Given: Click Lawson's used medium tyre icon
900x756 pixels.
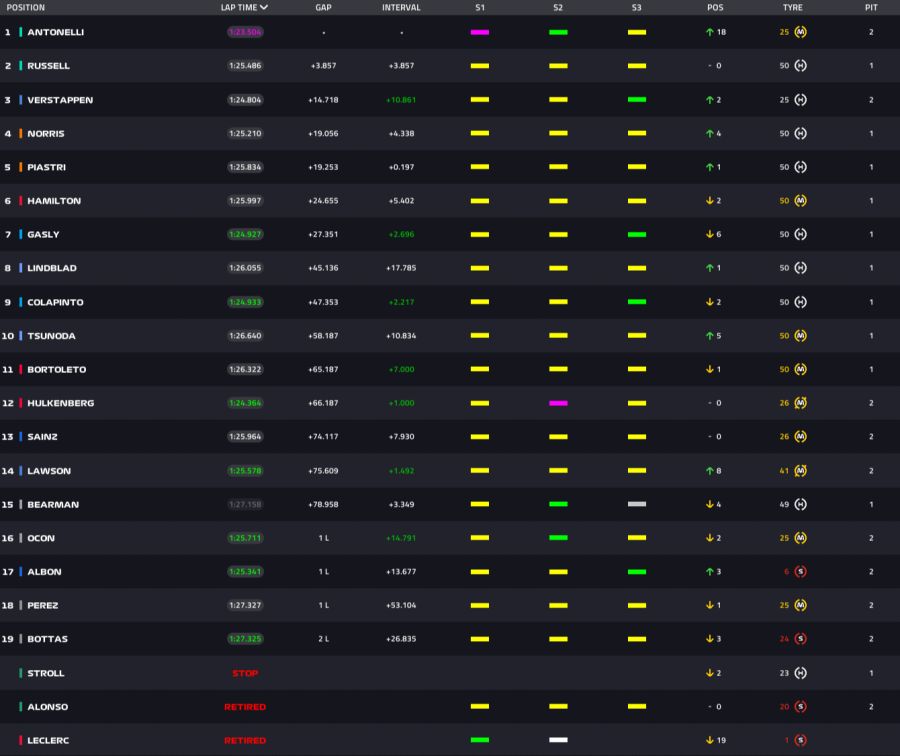Looking at the screenshot, I should 801,471.
